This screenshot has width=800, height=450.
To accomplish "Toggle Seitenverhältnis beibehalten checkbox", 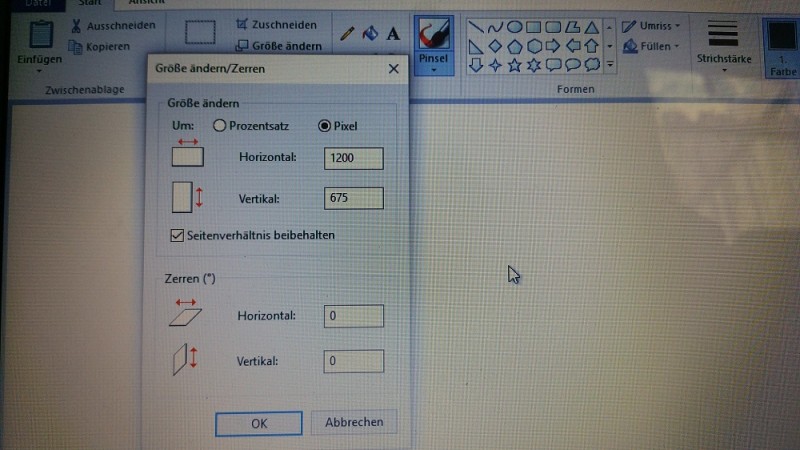I will click(x=177, y=235).
